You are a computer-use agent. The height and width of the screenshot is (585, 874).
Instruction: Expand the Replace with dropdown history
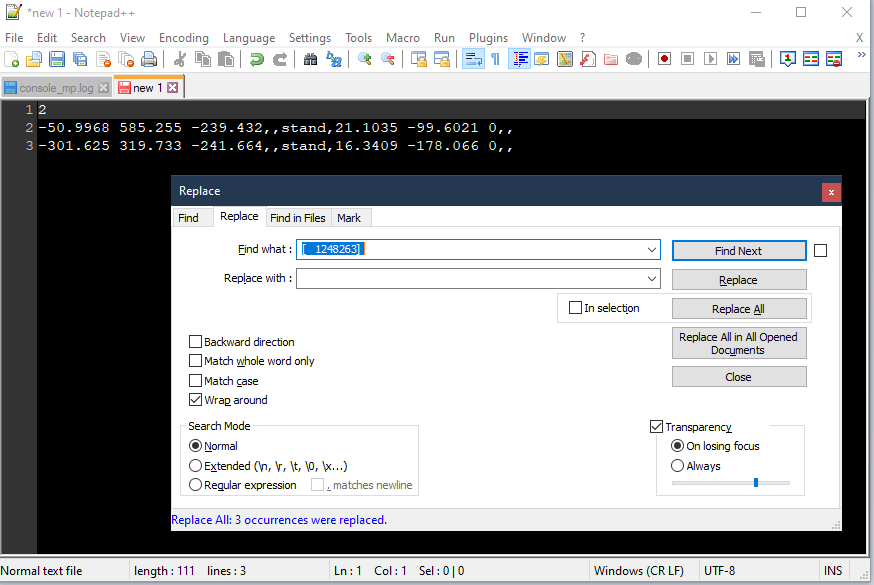(x=652, y=279)
